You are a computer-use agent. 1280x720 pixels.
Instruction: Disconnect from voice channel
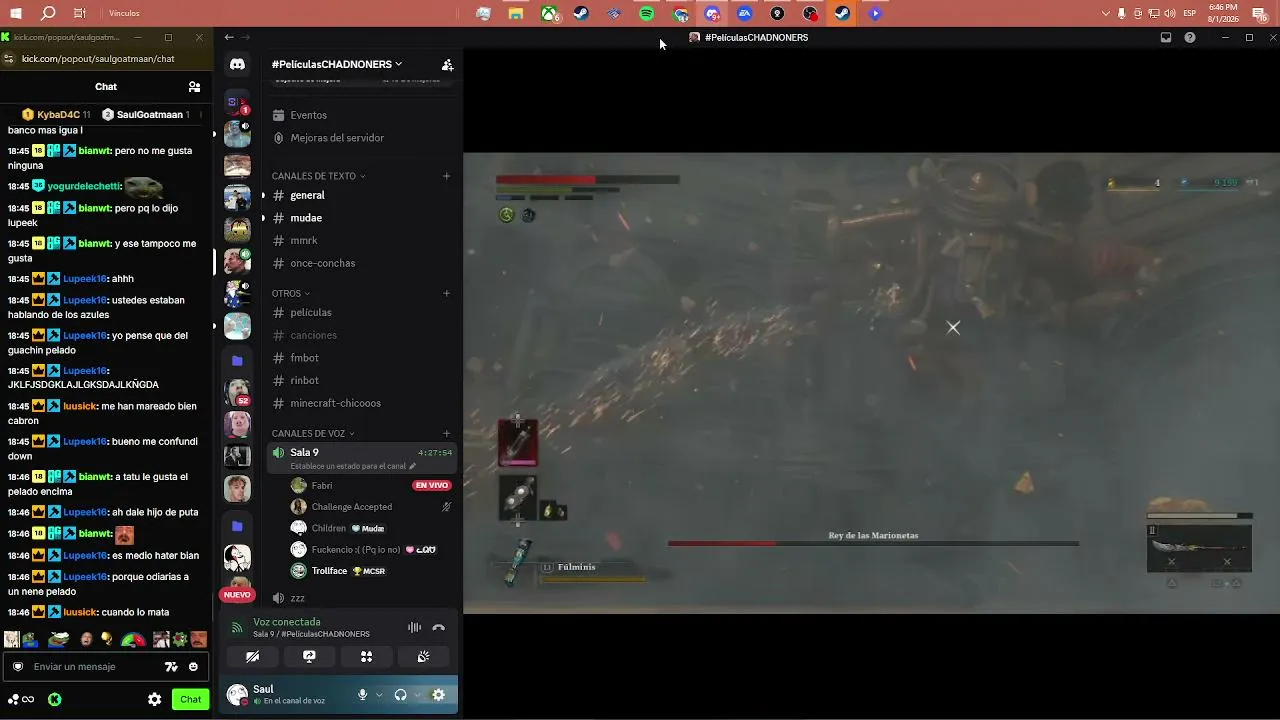(x=438, y=628)
